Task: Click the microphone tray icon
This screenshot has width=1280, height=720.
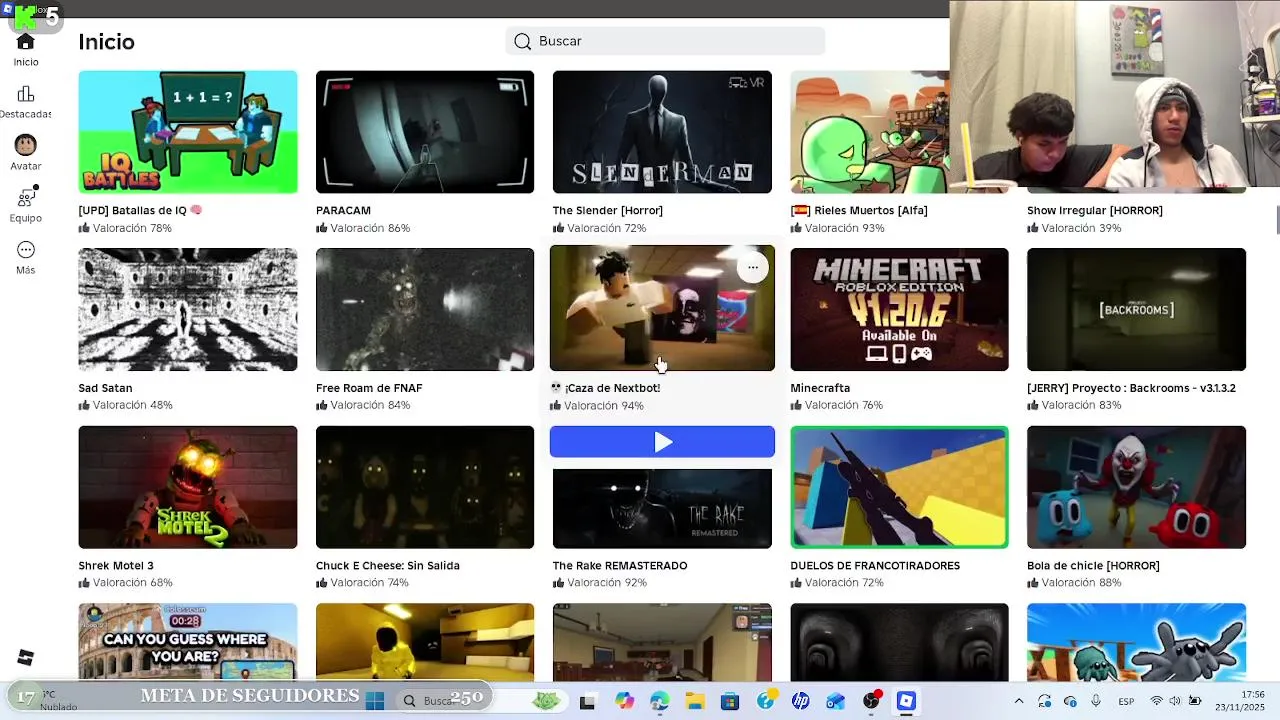Action: (1096, 701)
